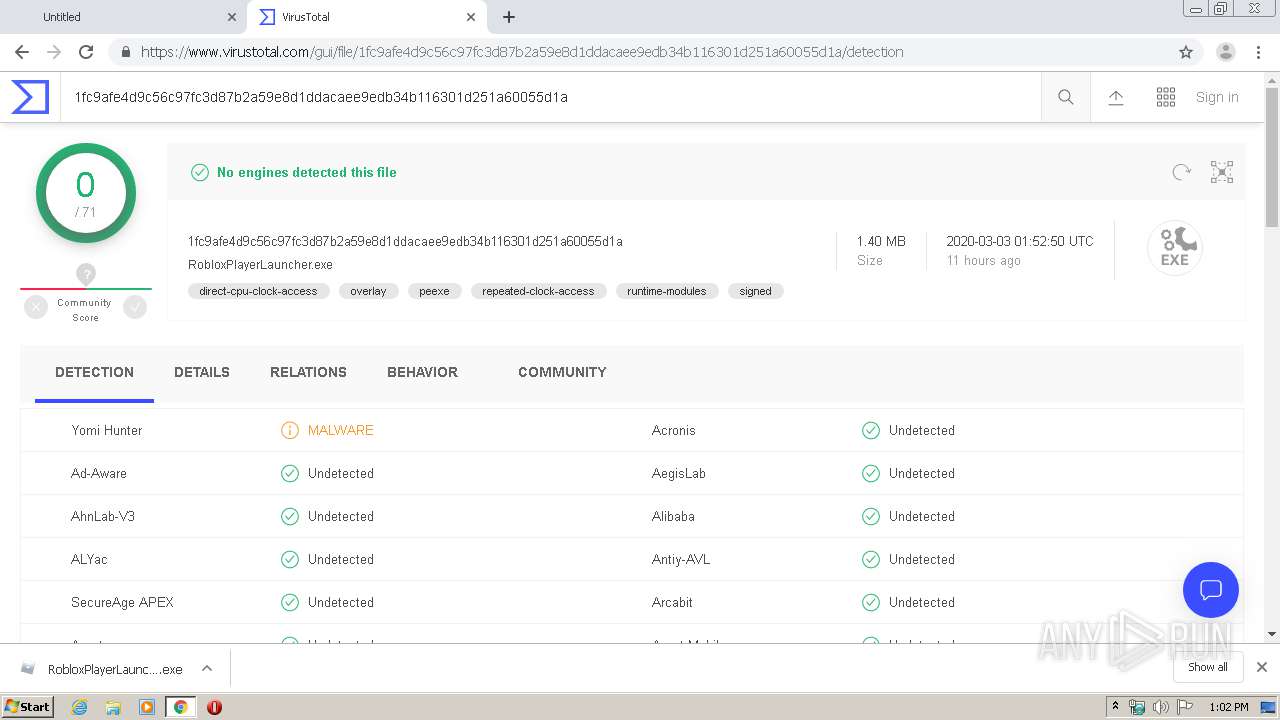Open the upload file icon
Screen dimensions: 1280x720
pyautogui.click(x=1116, y=97)
